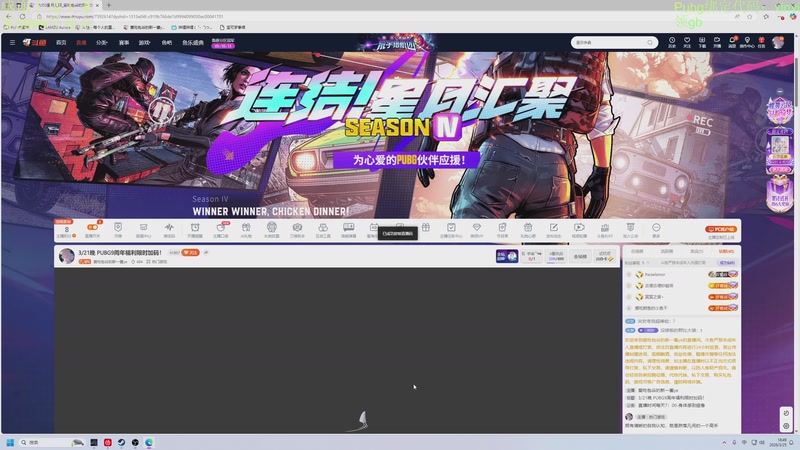Click the refresh icon above chat settings gear
800x450 pixels.
(x=786, y=413)
